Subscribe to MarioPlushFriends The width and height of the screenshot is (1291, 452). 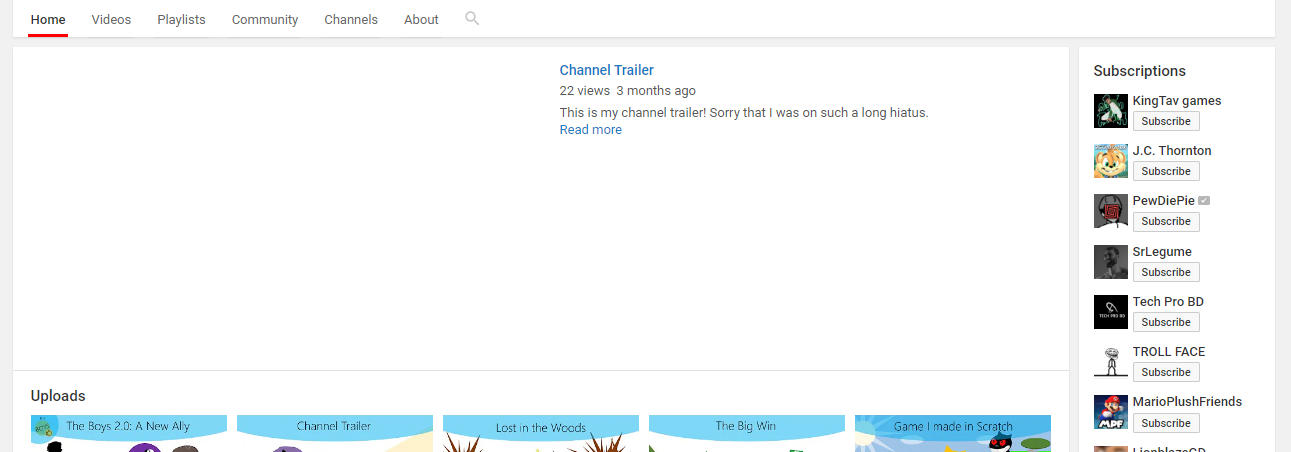click(1166, 423)
